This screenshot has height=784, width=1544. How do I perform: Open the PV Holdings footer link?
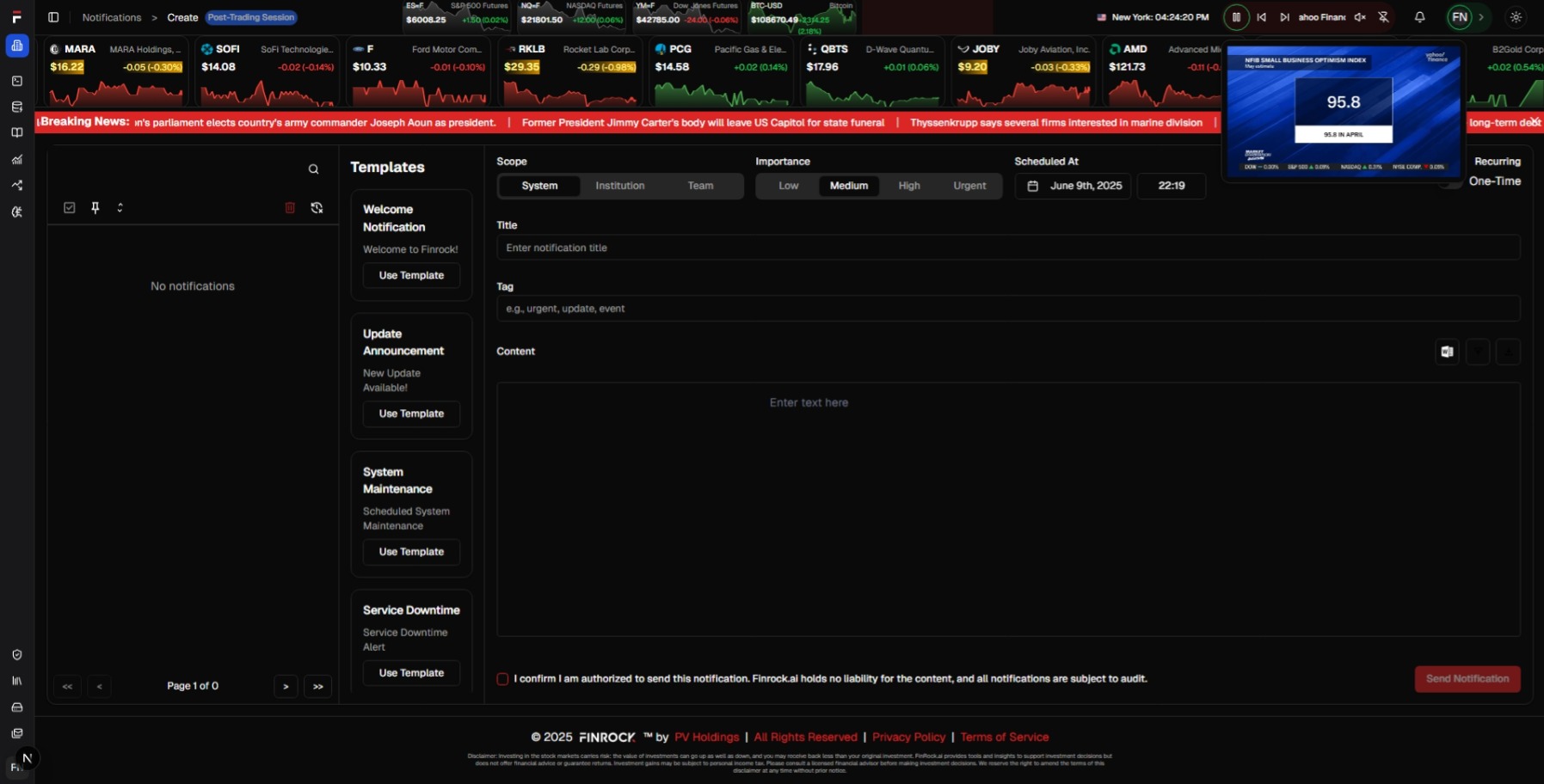706,738
